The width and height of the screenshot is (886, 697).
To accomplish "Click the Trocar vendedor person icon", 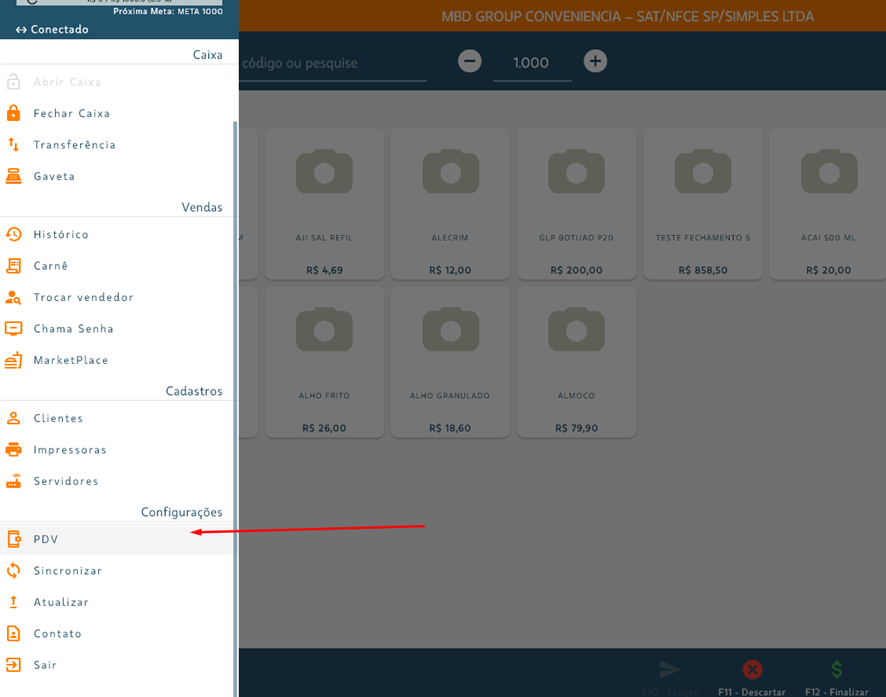I will pos(14,297).
